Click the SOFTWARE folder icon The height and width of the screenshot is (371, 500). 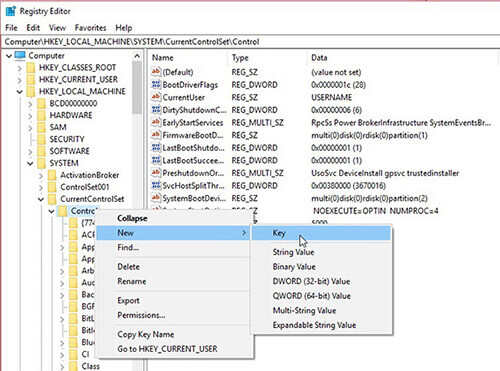(x=41, y=151)
